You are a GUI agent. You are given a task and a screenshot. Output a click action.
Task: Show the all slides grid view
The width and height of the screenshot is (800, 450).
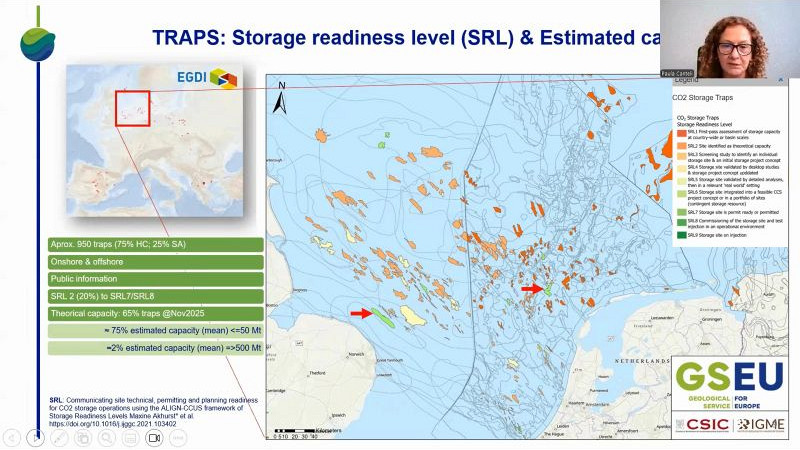pos(84,438)
